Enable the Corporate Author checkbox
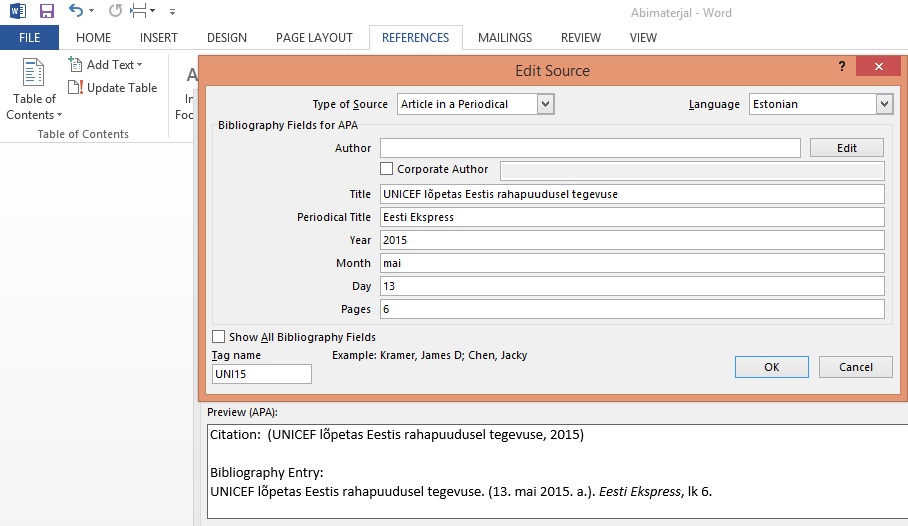908x526 pixels. coord(386,169)
